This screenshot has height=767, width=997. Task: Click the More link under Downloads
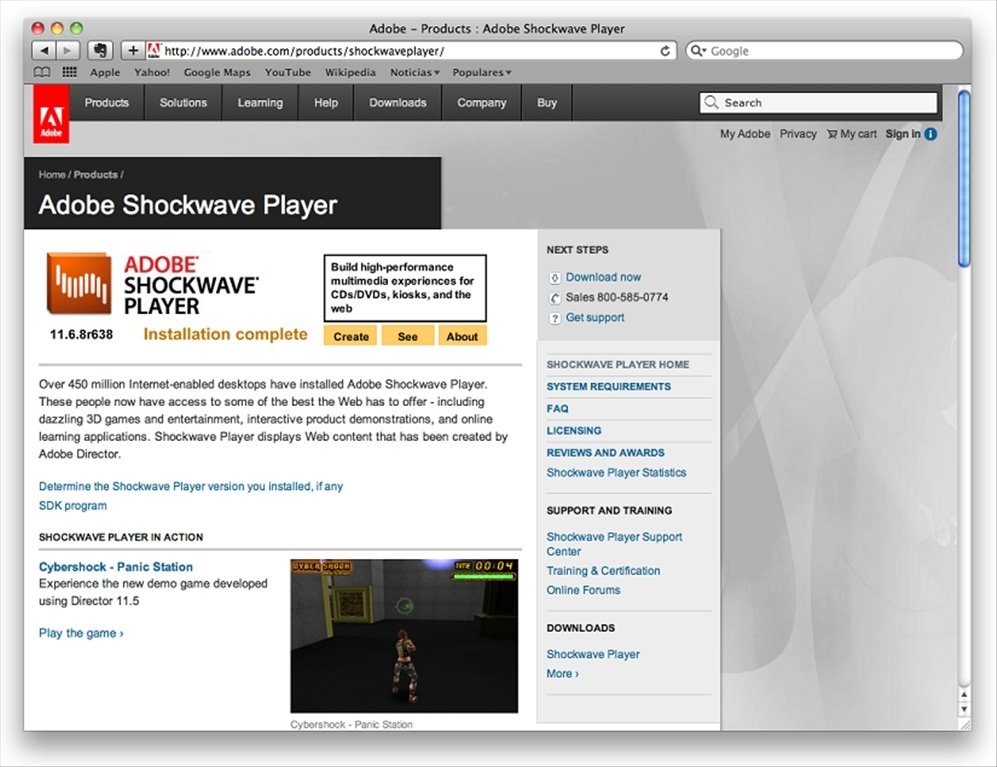tap(562, 674)
